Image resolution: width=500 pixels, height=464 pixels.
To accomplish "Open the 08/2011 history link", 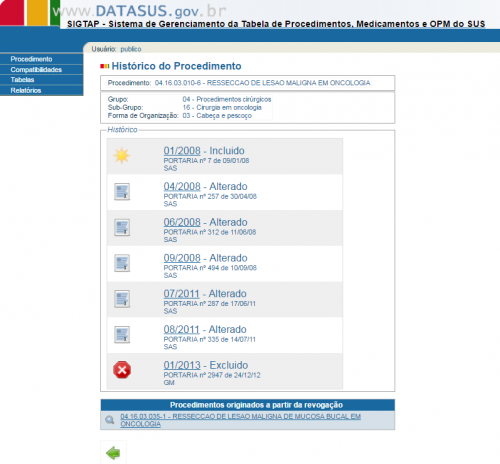I will (181, 329).
